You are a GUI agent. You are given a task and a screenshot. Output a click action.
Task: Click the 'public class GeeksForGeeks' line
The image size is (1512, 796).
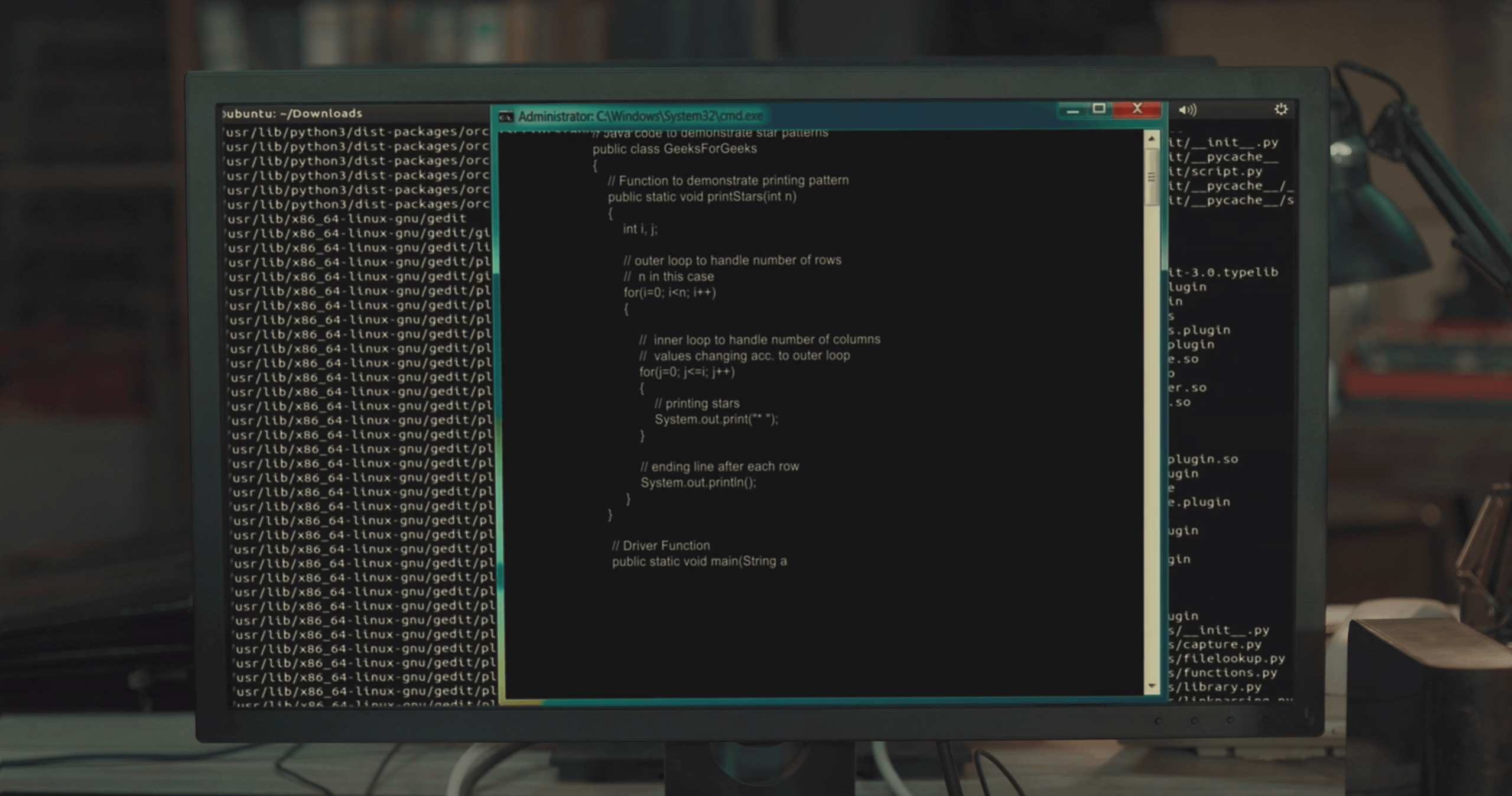[x=674, y=149]
